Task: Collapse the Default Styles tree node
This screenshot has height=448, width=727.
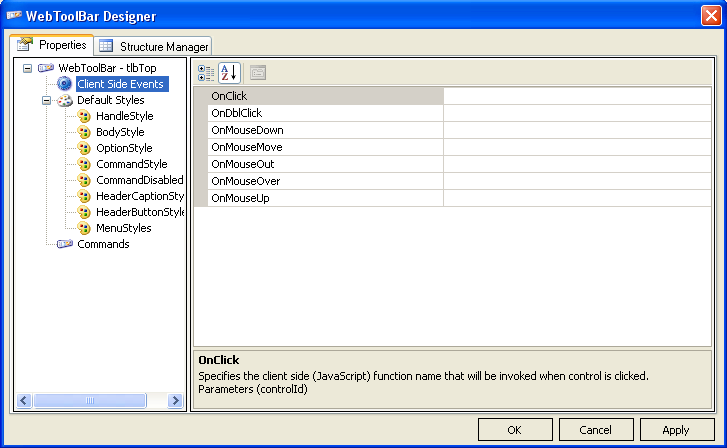Action: coord(46,100)
